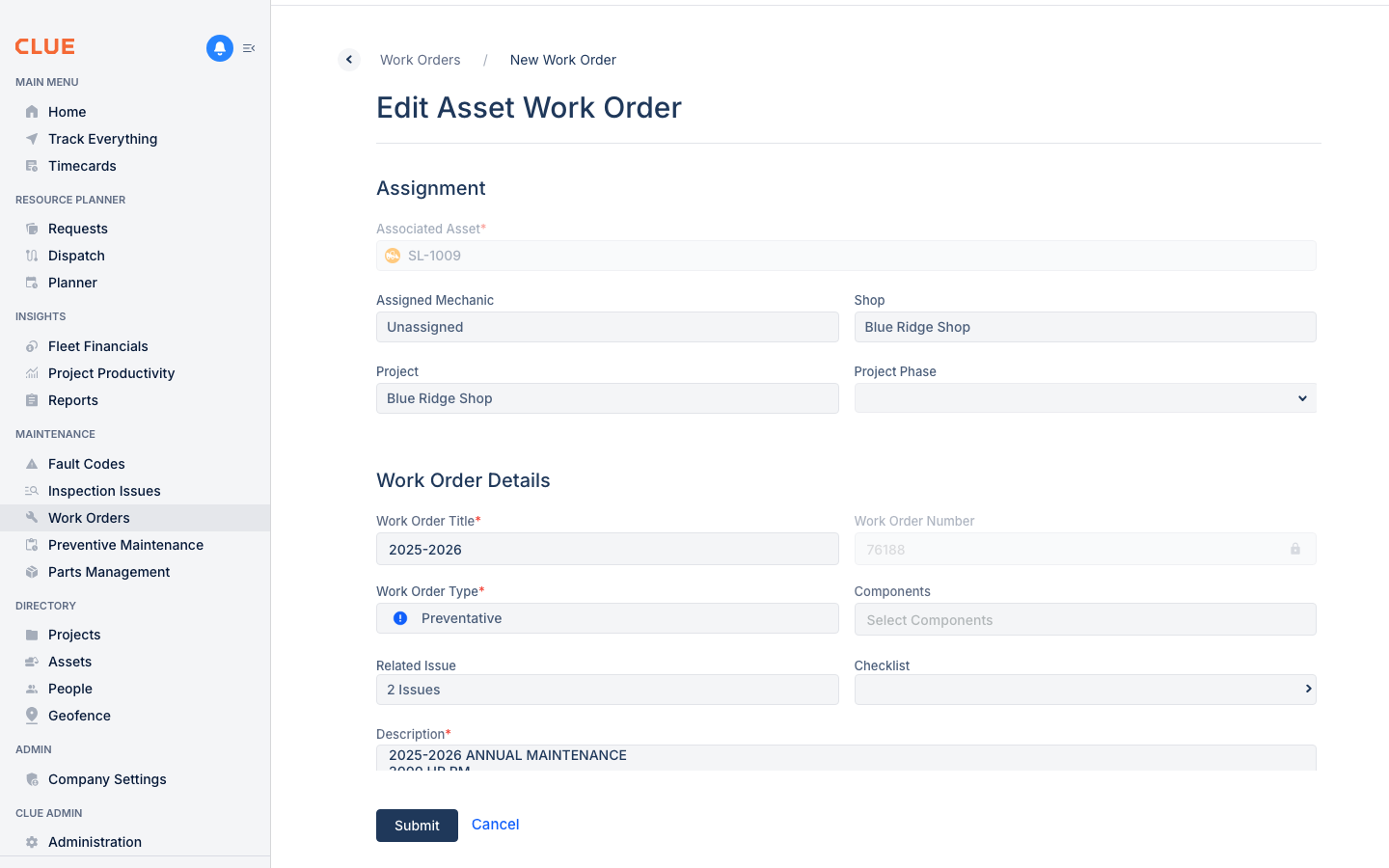Open the notification bell

[x=220, y=48]
